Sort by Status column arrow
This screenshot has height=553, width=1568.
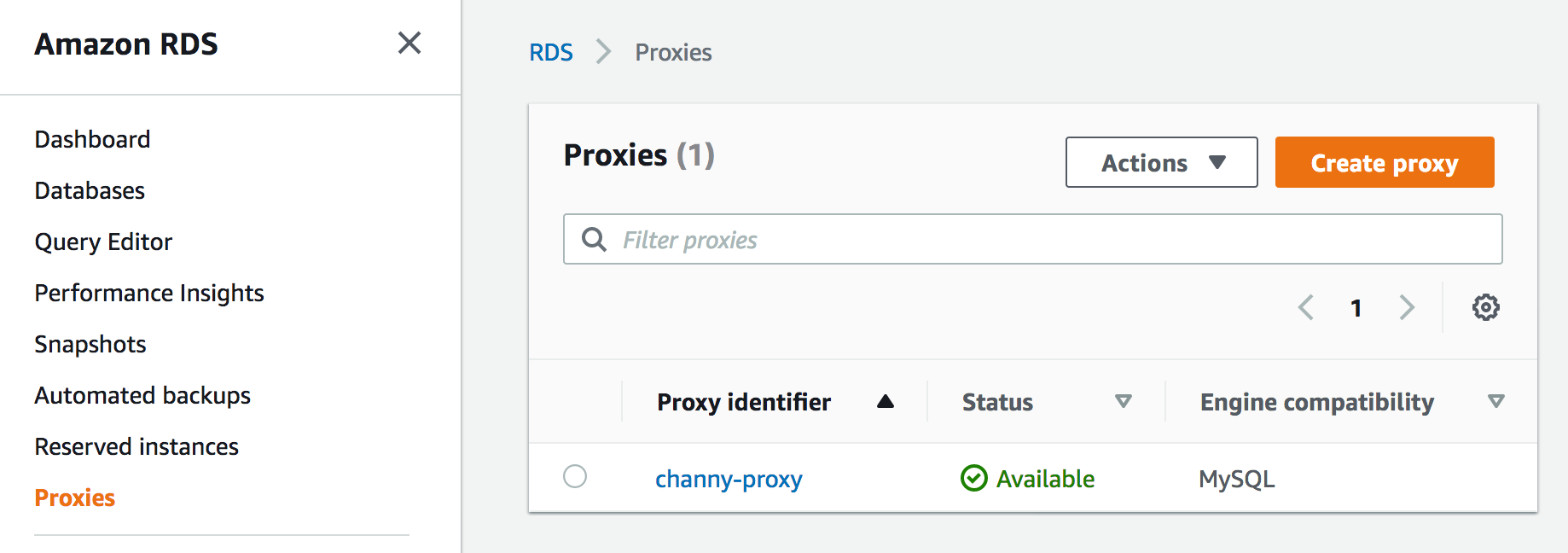pos(1124,401)
